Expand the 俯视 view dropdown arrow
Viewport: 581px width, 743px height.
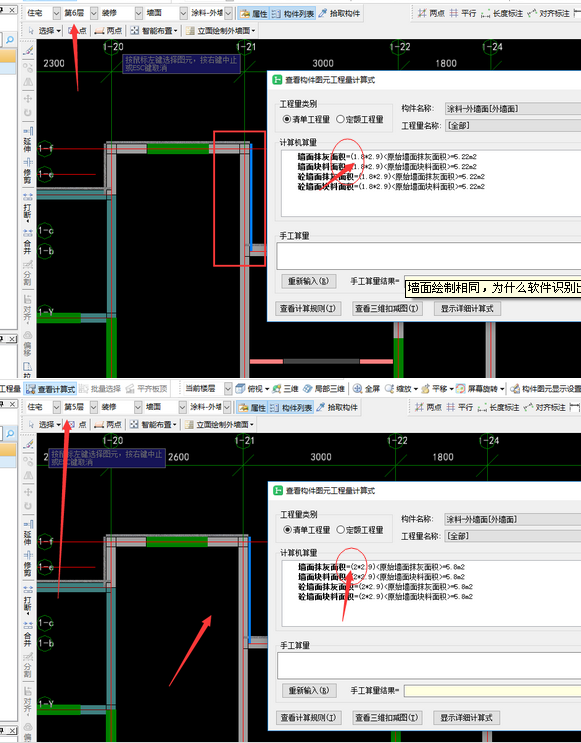pos(267,390)
